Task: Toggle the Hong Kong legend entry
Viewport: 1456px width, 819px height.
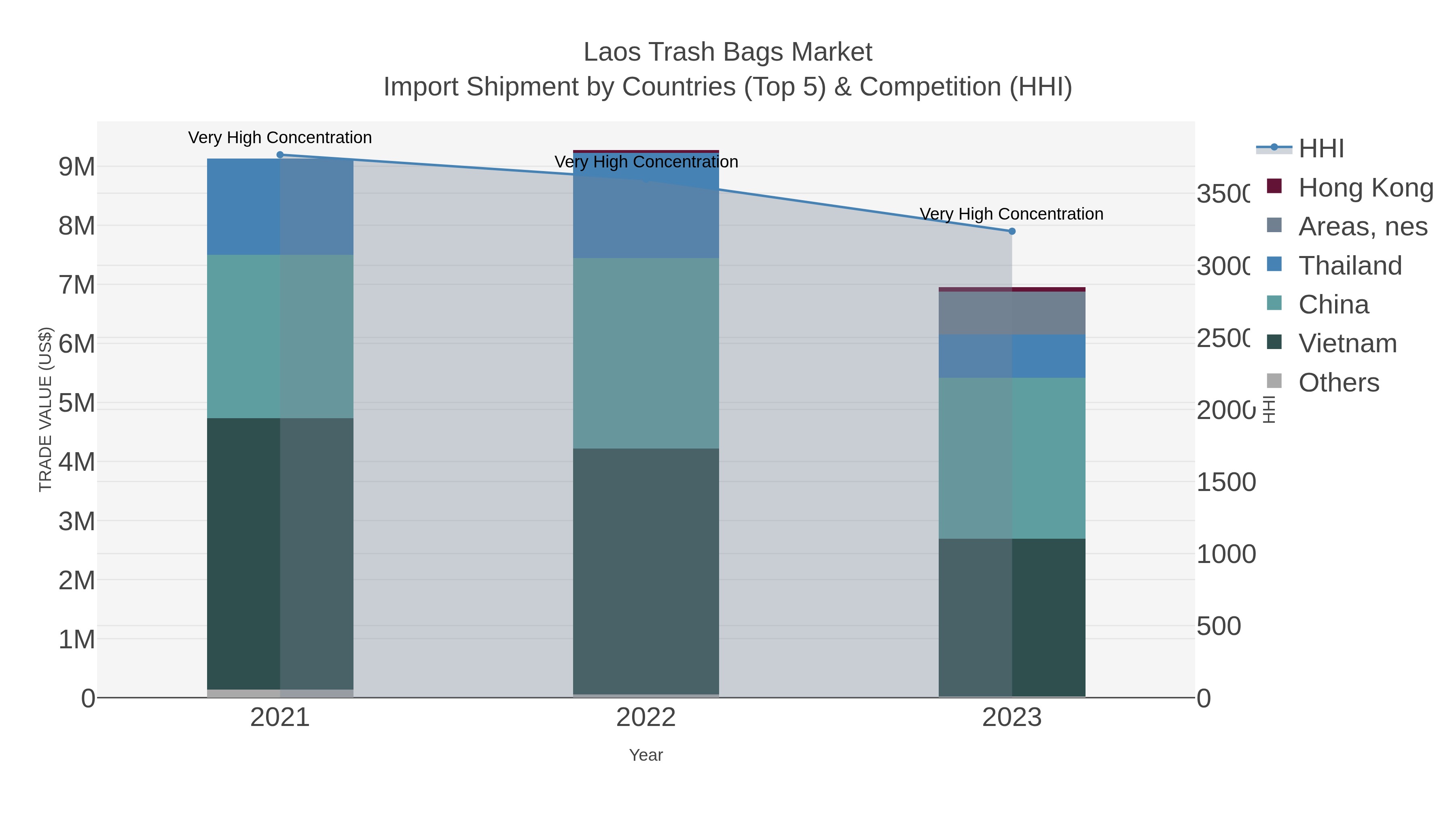Action: point(1350,187)
